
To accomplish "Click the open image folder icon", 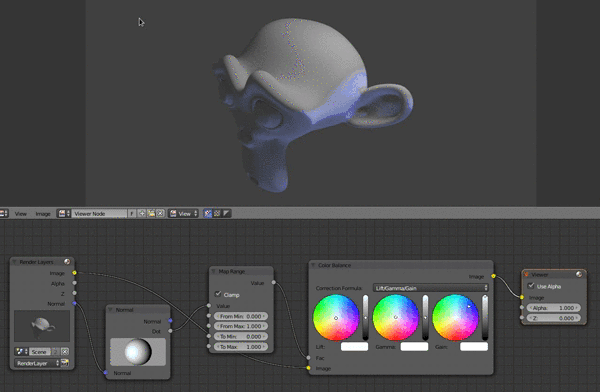I will [x=151, y=214].
